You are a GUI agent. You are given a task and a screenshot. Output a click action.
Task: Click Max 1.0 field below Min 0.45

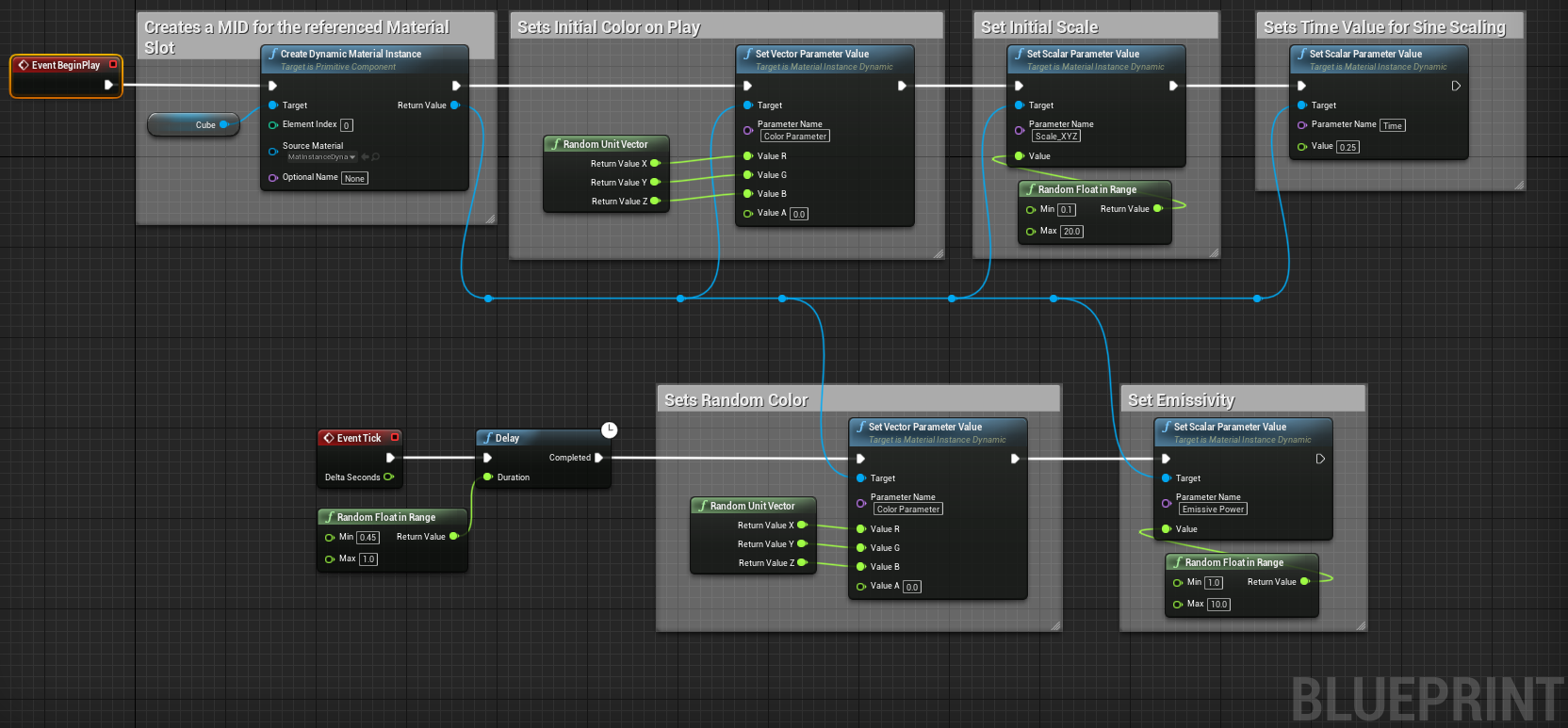(368, 559)
